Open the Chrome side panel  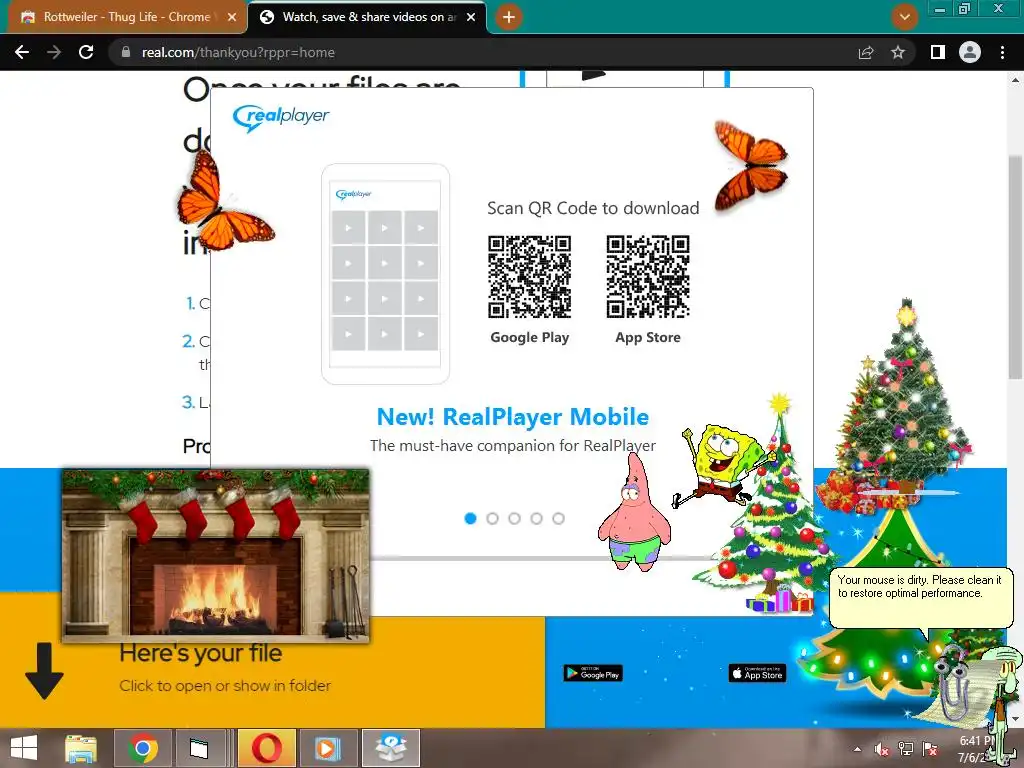pos(938,52)
